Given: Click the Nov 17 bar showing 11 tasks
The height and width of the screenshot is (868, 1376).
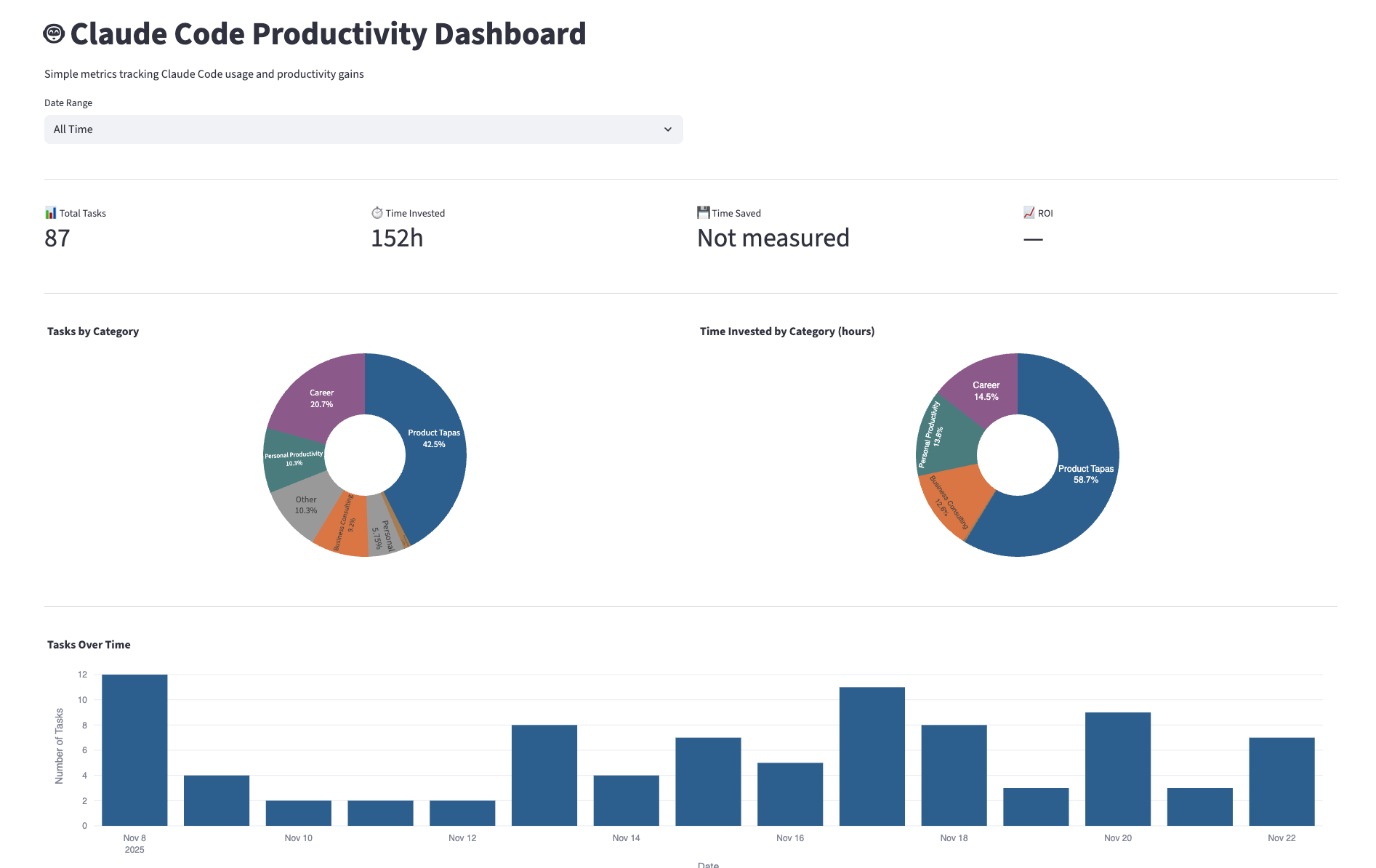Looking at the screenshot, I should 872,757.
